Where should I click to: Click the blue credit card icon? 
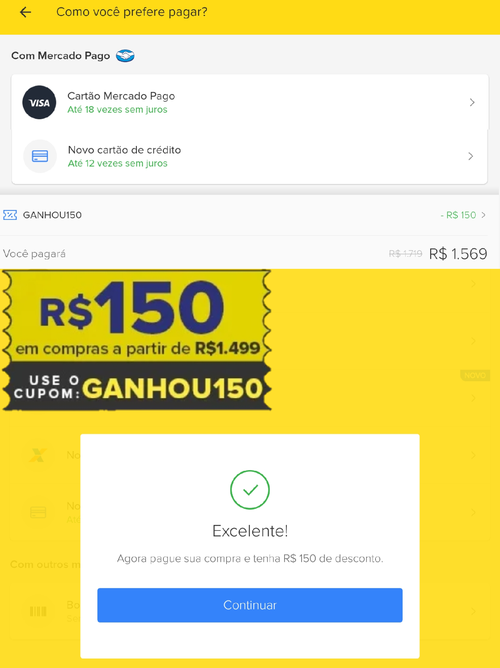pos(40,156)
